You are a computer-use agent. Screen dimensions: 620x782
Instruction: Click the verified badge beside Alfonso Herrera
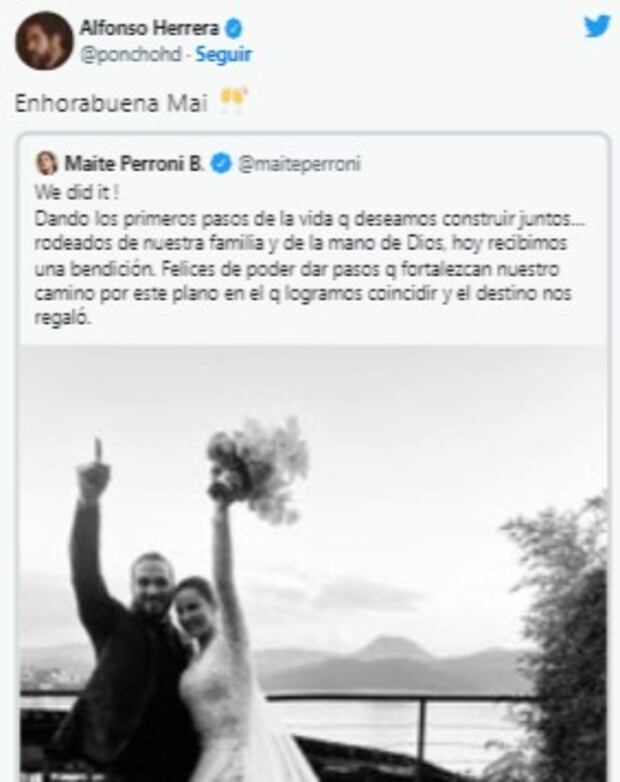pos(233,28)
